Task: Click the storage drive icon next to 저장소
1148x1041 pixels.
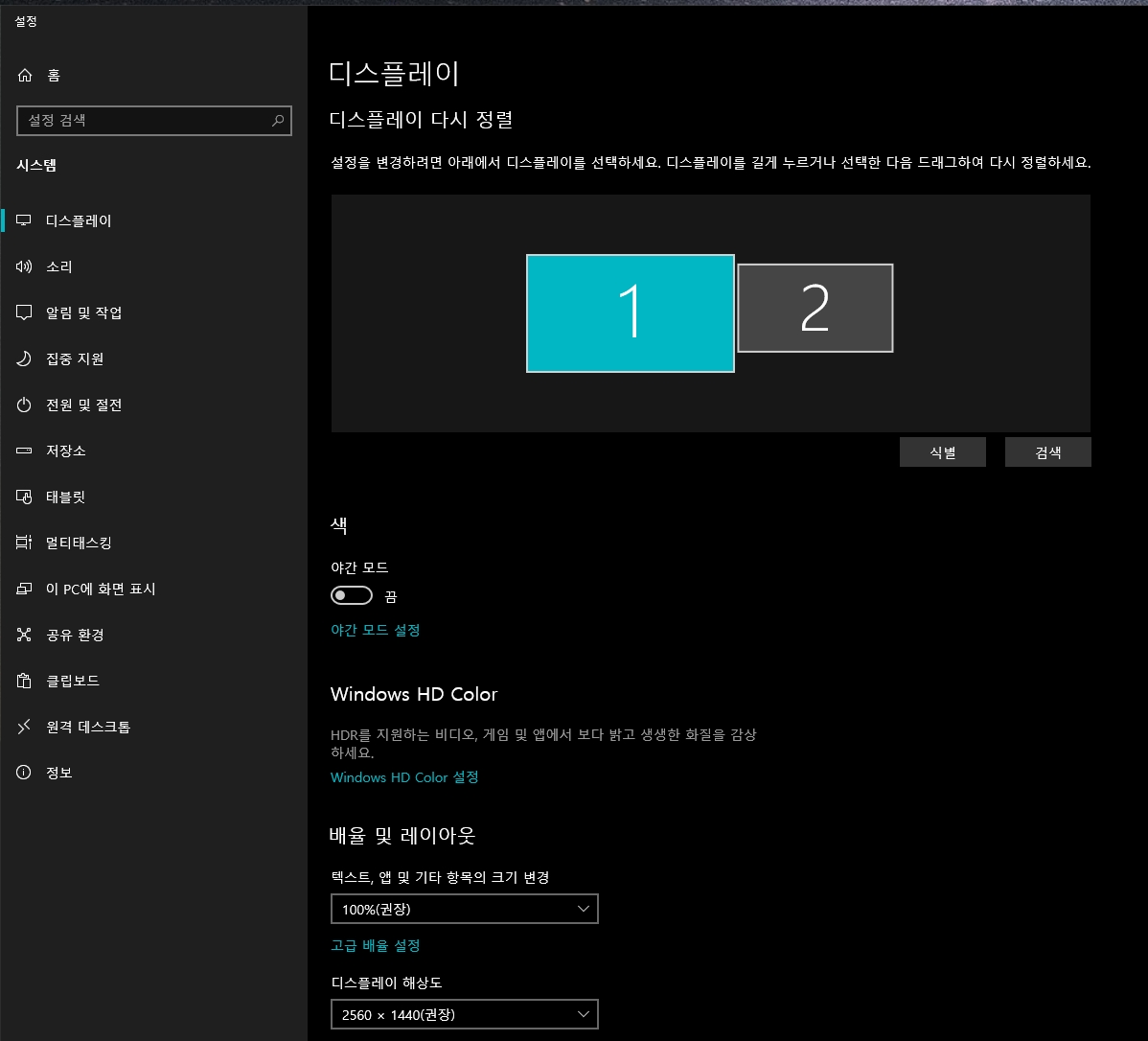Action: pyautogui.click(x=24, y=451)
